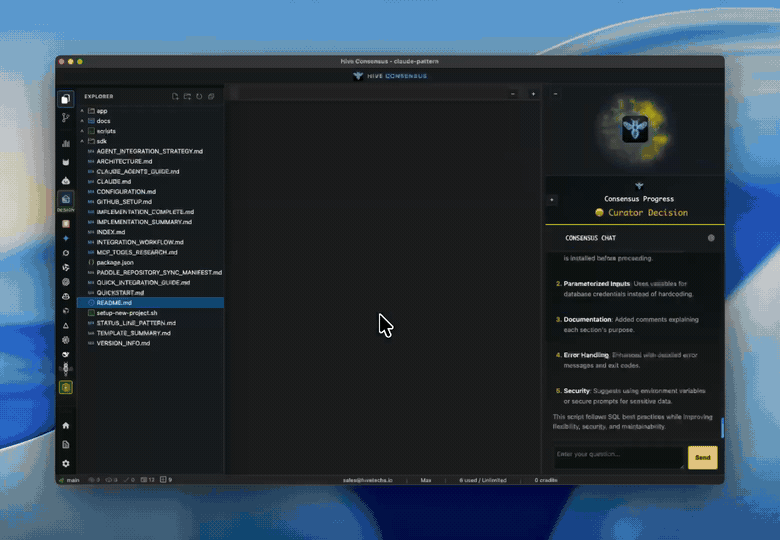The width and height of the screenshot is (780, 540).
Task: Click the blue sparkle star sidebar icon
Action: tap(66, 238)
